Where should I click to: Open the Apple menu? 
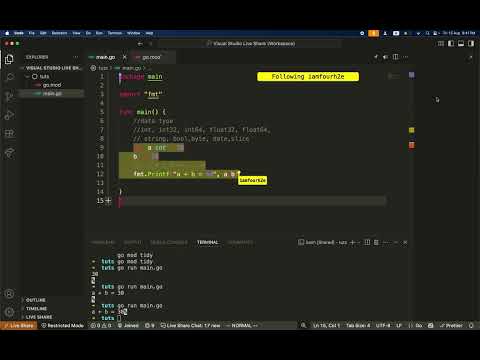click(x=7, y=33)
